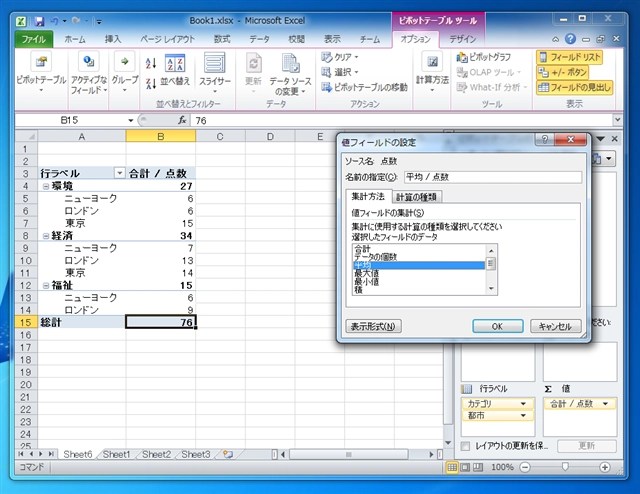Viewport: 640px width, 494px height.
Task: Collapse the 福祉 group
Action: coord(46,285)
